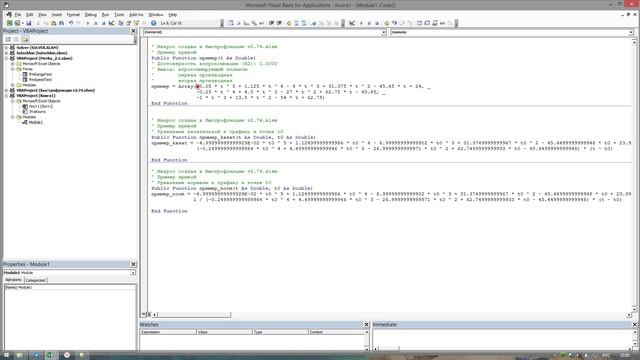Close the Watches panel
640x360 pixels.
coord(366,324)
